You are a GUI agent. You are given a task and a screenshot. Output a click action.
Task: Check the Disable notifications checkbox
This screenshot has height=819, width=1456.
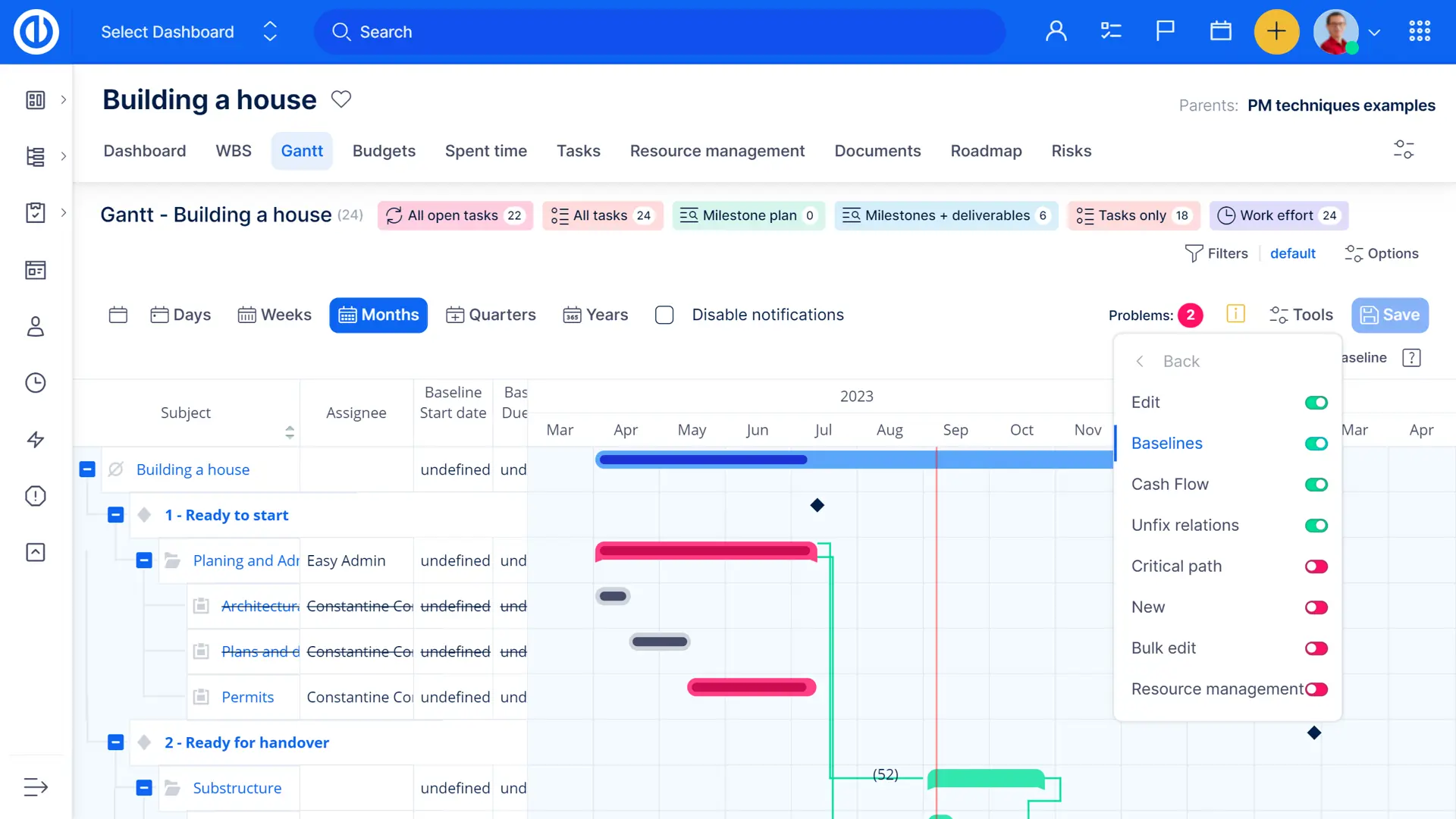click(664, 315)
